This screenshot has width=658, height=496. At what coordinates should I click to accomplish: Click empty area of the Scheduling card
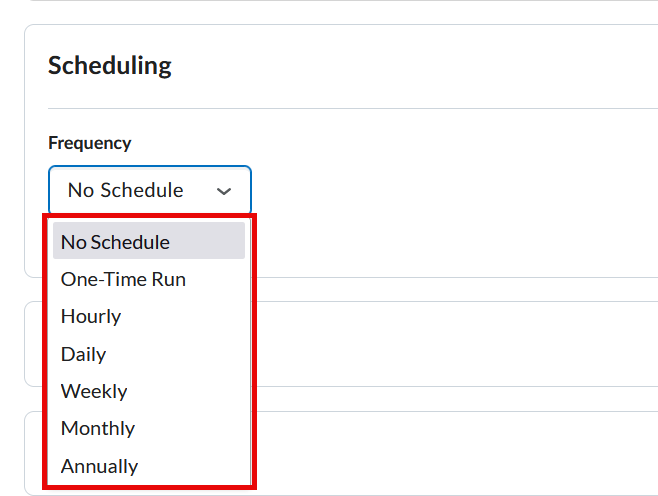(x=450, y=200)
